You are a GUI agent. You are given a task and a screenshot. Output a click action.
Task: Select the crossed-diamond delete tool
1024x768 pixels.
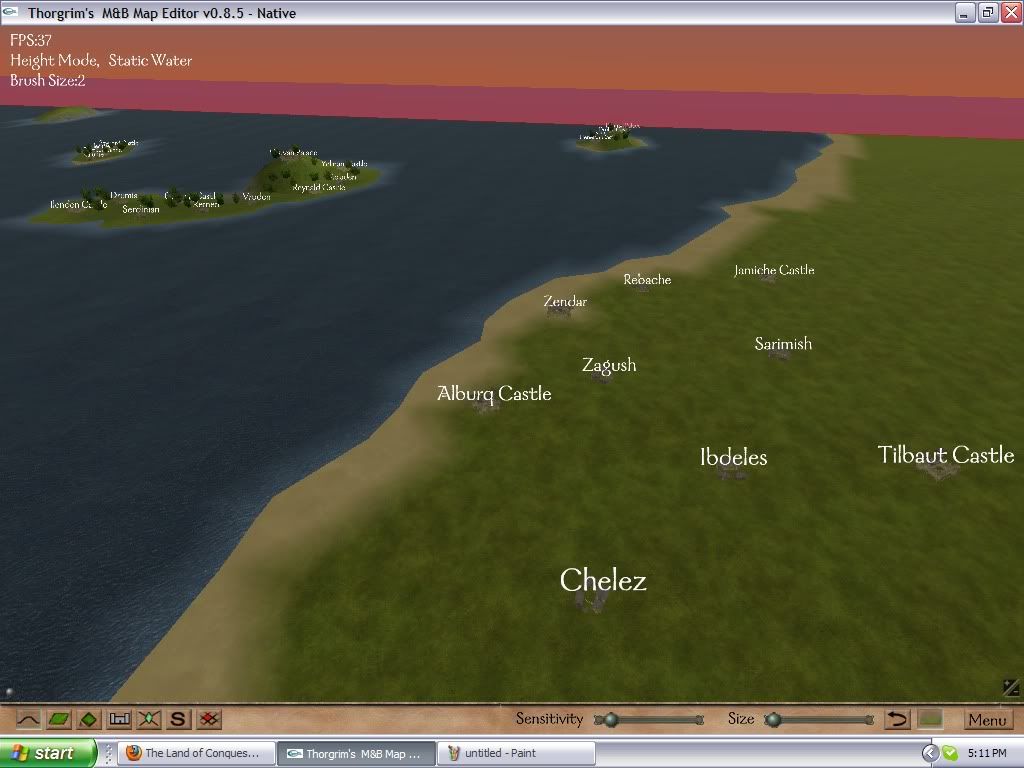coord(146,719)
